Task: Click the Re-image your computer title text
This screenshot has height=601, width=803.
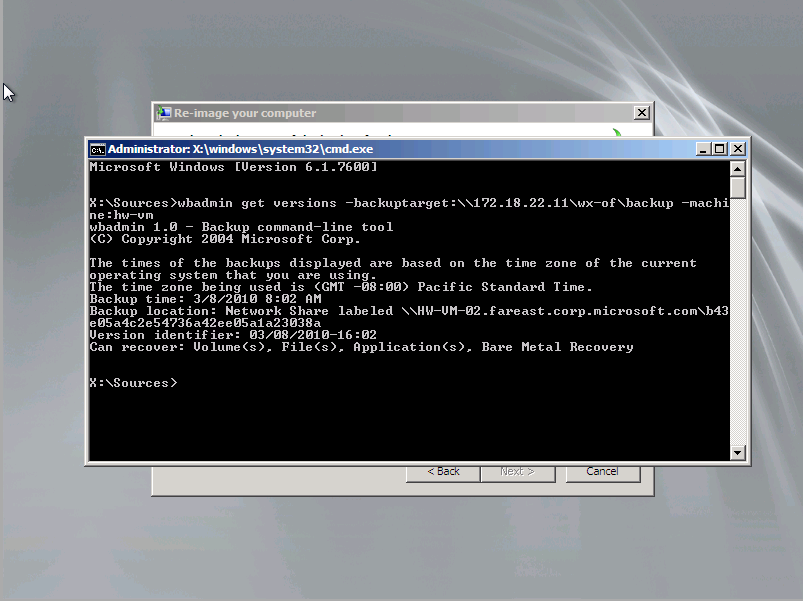Action: (245, 113)
